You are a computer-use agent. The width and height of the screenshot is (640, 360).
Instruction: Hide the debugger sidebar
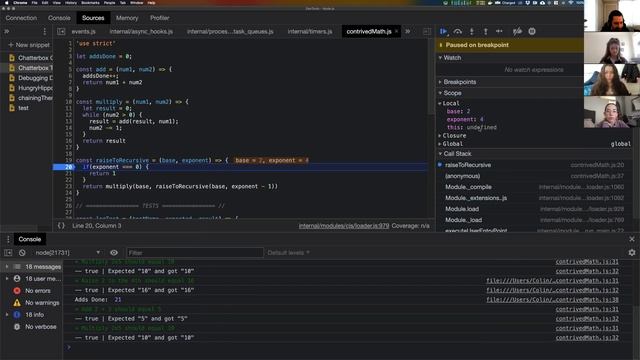427,31
